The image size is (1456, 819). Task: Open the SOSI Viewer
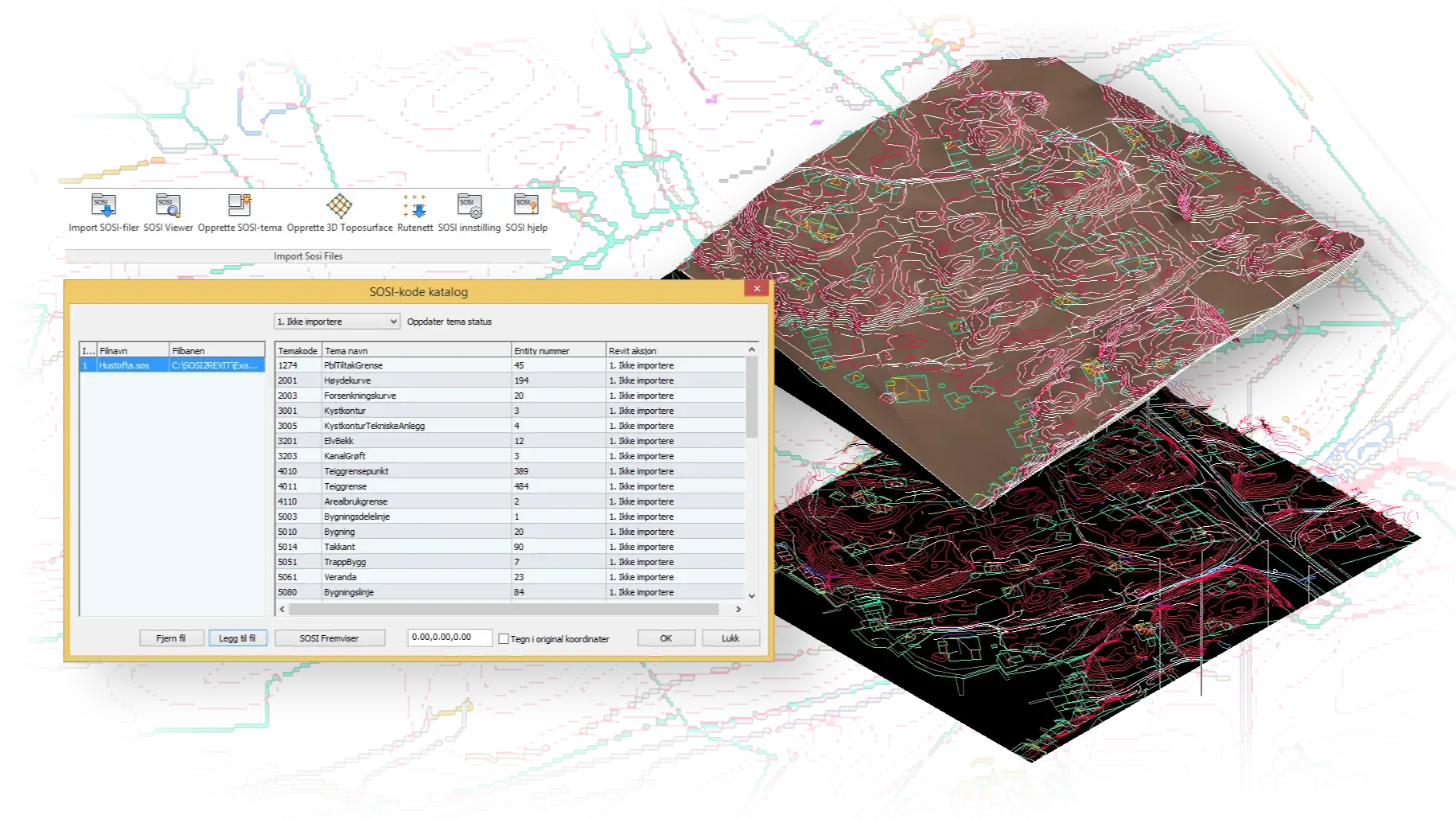[168, 211]
